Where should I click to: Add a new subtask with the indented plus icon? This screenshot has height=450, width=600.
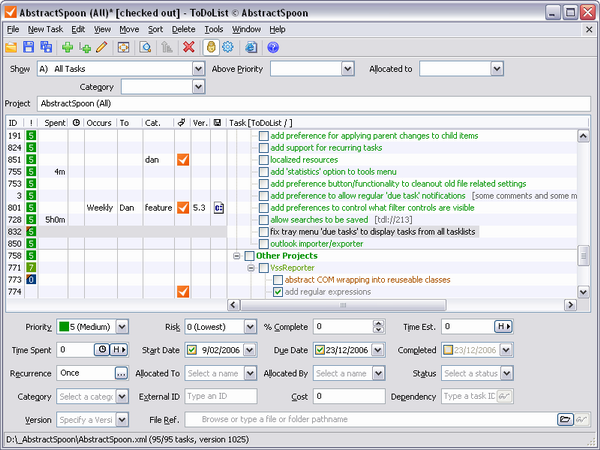(x=85, y=47)
